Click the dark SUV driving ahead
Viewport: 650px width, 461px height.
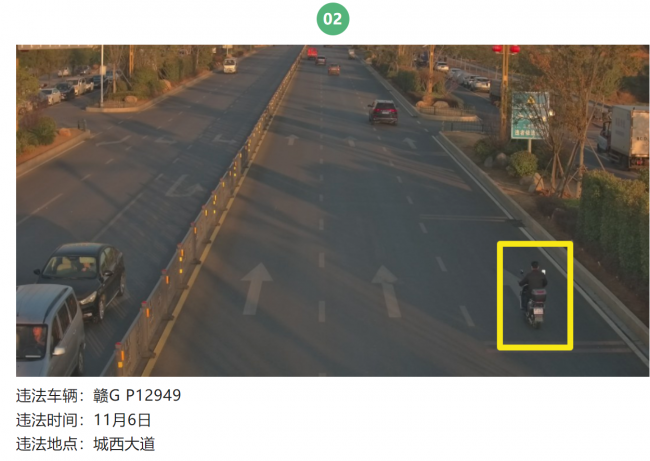[383, 112]
